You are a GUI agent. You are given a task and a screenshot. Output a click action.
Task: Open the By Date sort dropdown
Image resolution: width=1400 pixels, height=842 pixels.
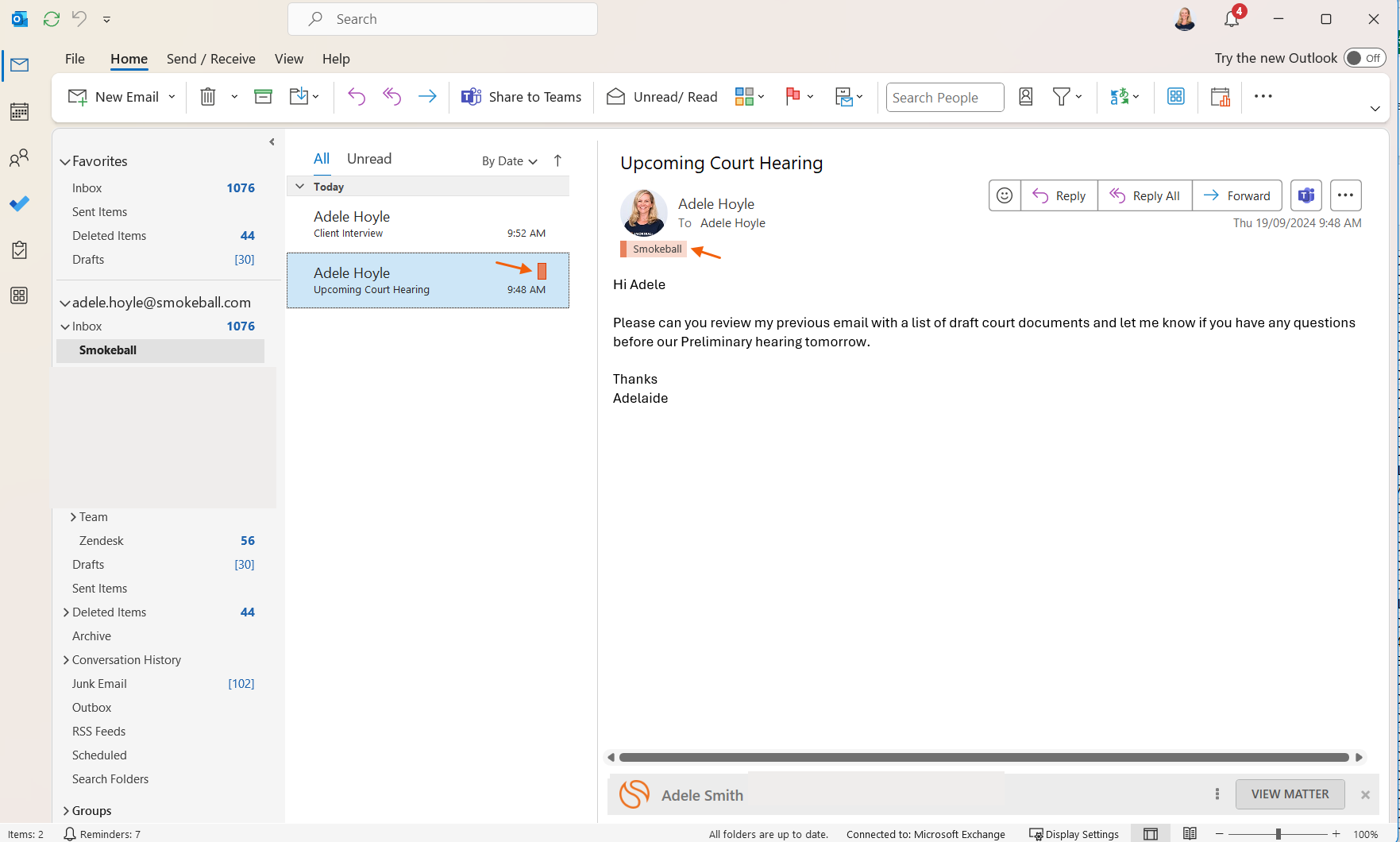pyautogui.click(x=509, y=160)
